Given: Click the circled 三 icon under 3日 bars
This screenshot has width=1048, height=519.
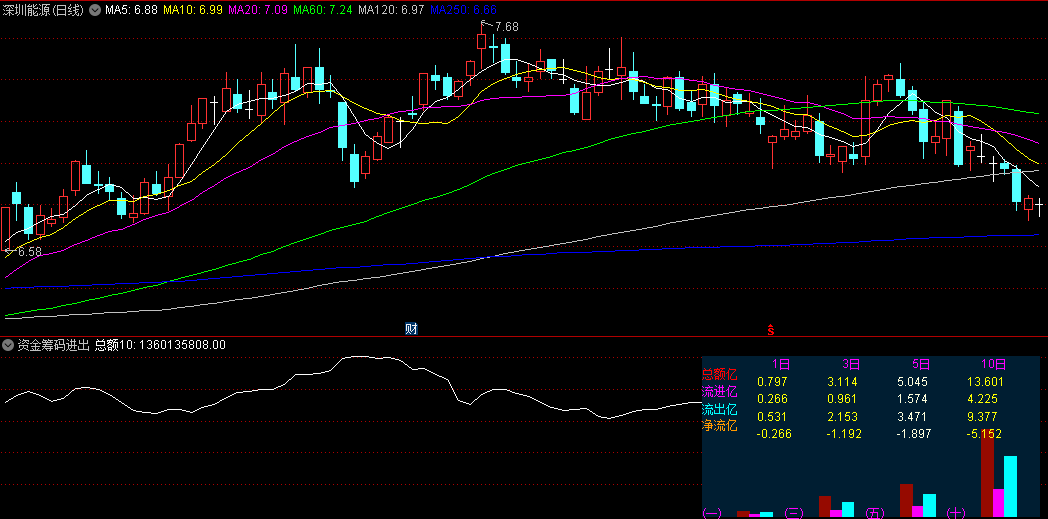Looking at the screenshot, I should (794, 513).
